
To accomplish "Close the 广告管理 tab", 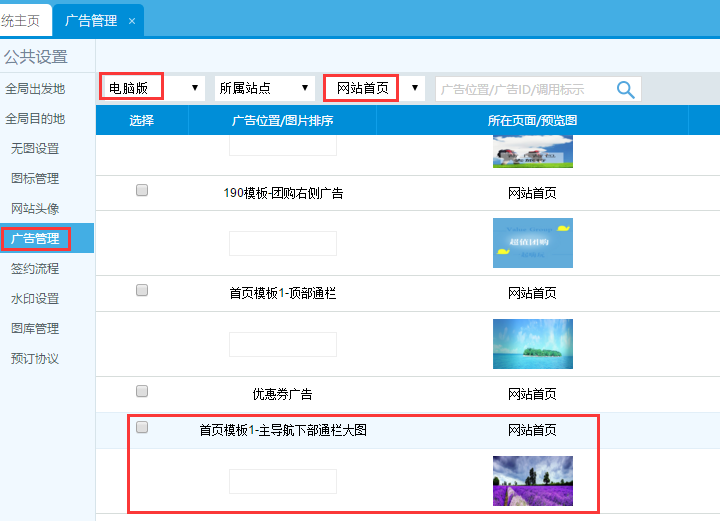I will (132, 21).
